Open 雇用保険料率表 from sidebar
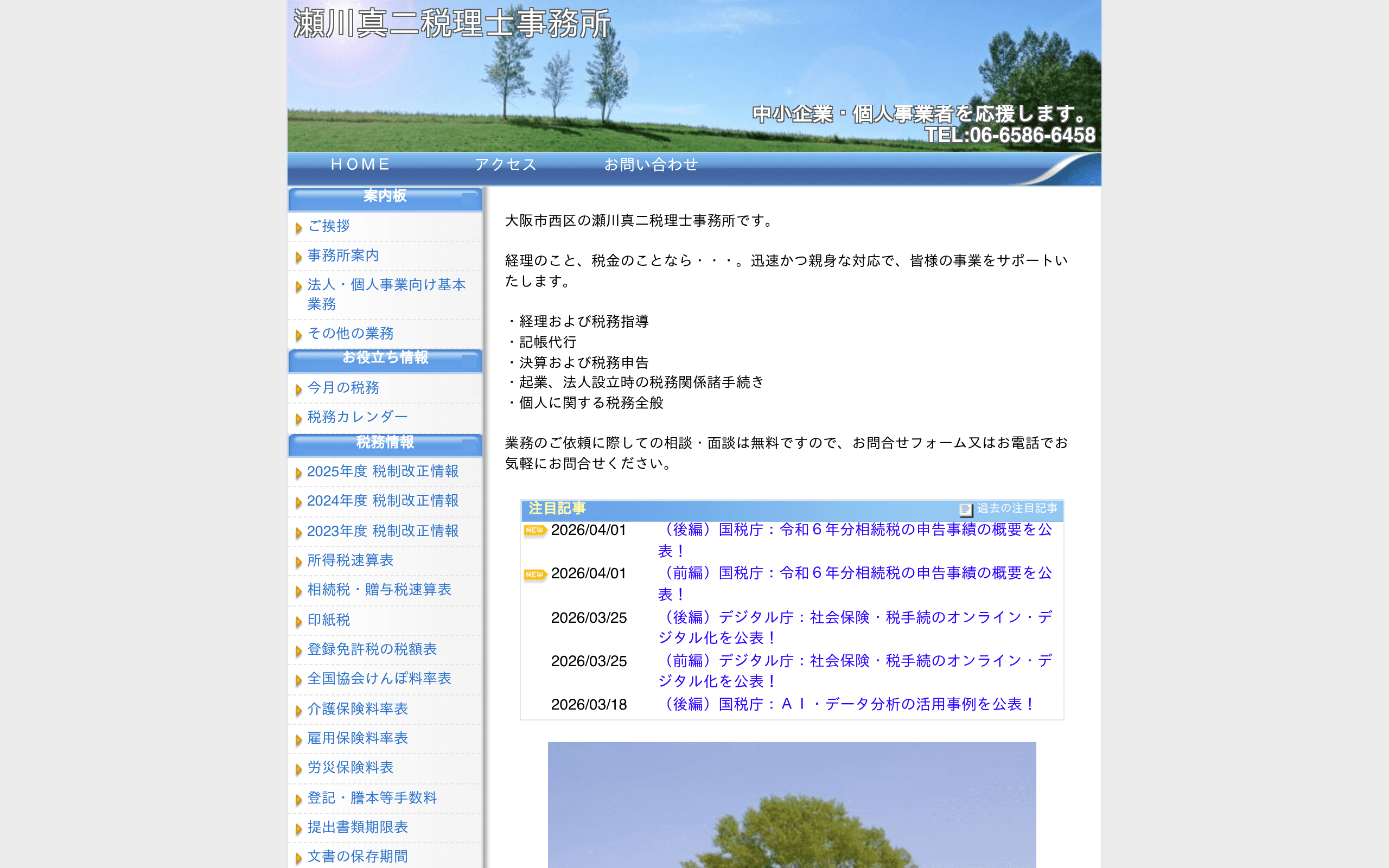This screenshot has width=1389, height=868. pos(357,739)
